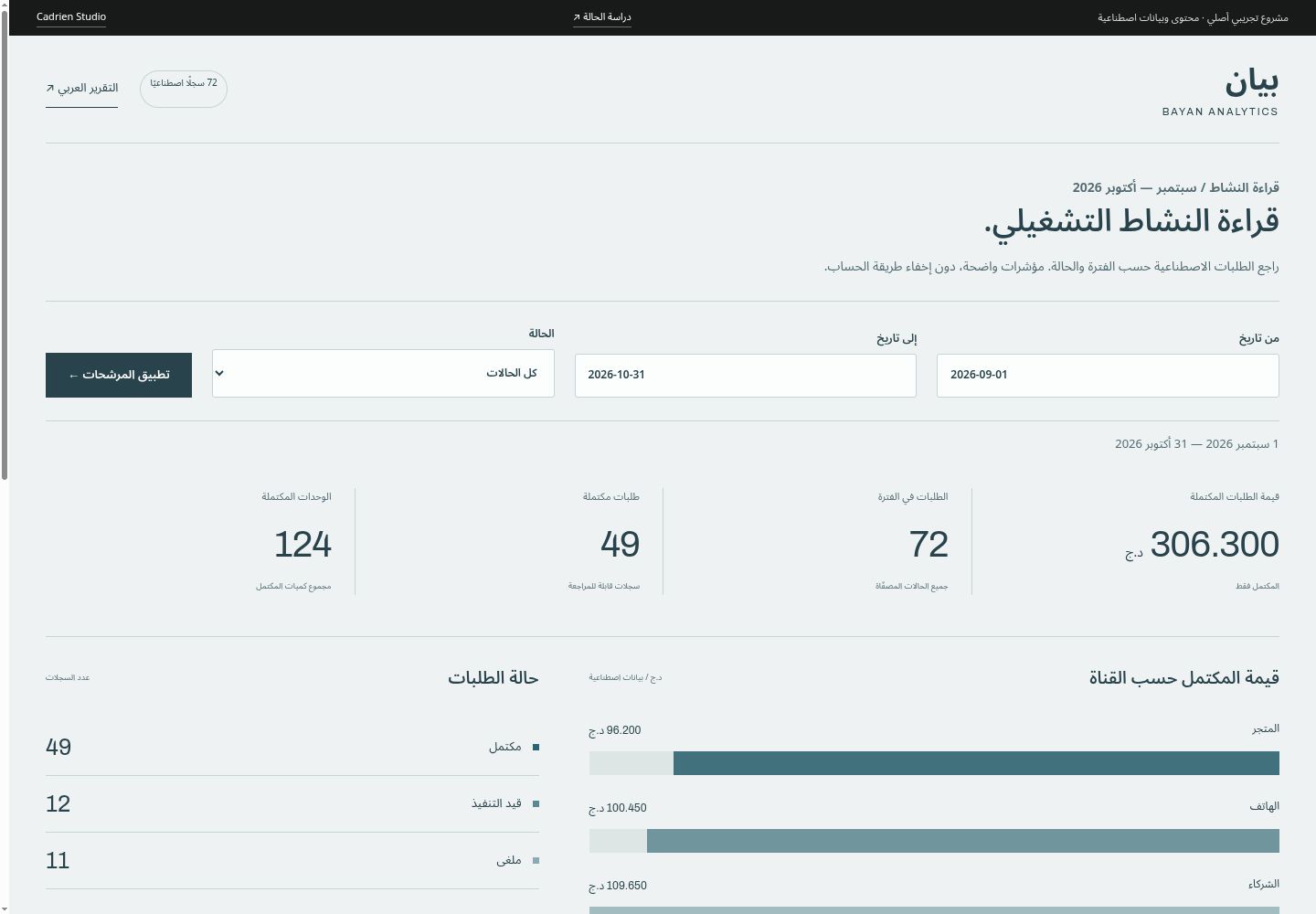Click the "1 سبتمبر 2026 — 31 أكتوبر 2026" date range
This screenshot has height=914, width=1316.
point(1197,444)
